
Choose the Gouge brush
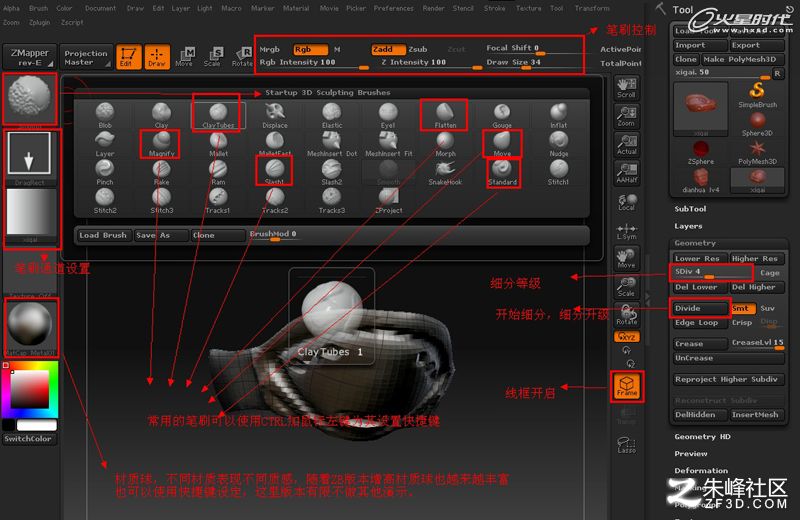(x=502, y=115)
